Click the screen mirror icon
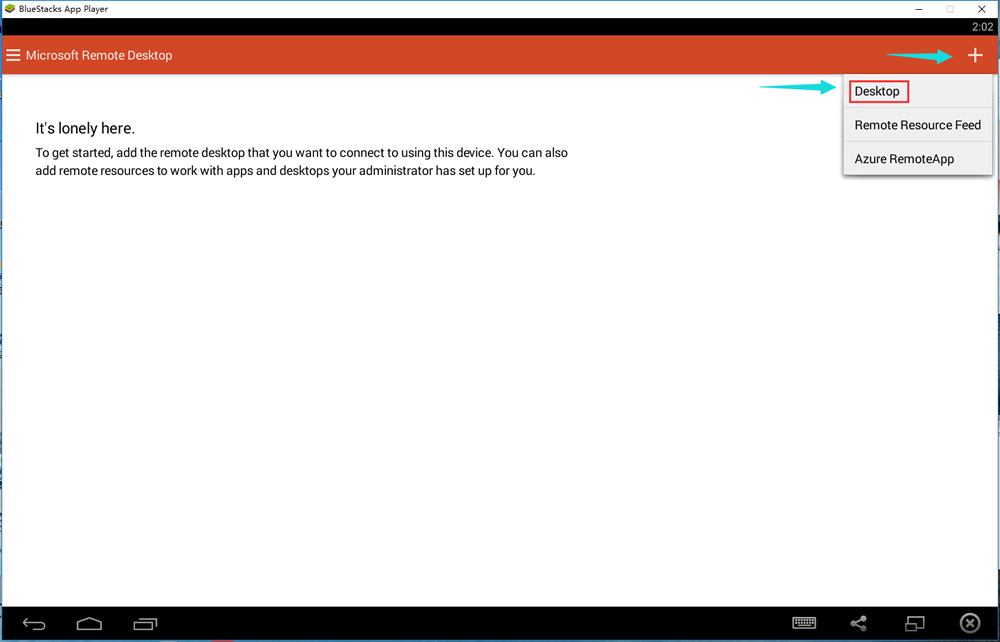The width and height of the screenshot is (1000, 642). 915,623
